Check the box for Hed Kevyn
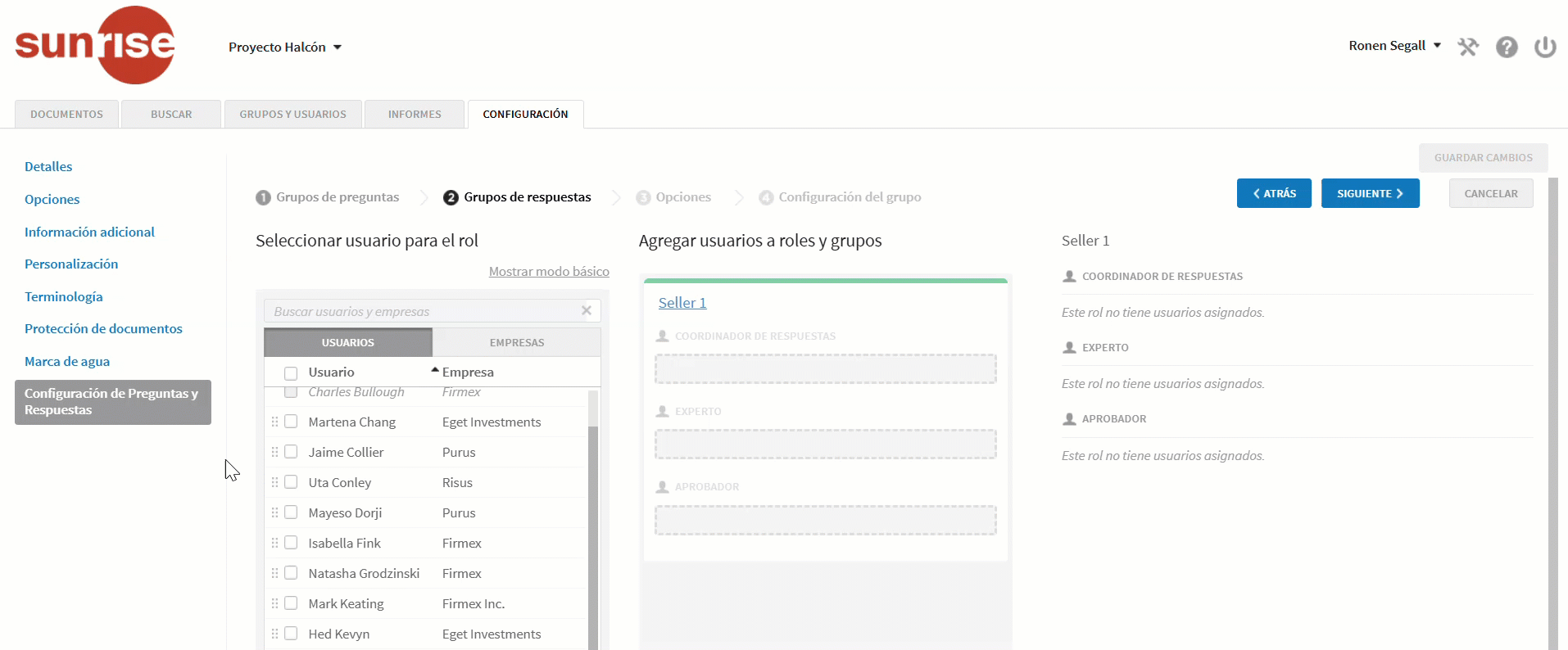 click(x=291, y=634)
